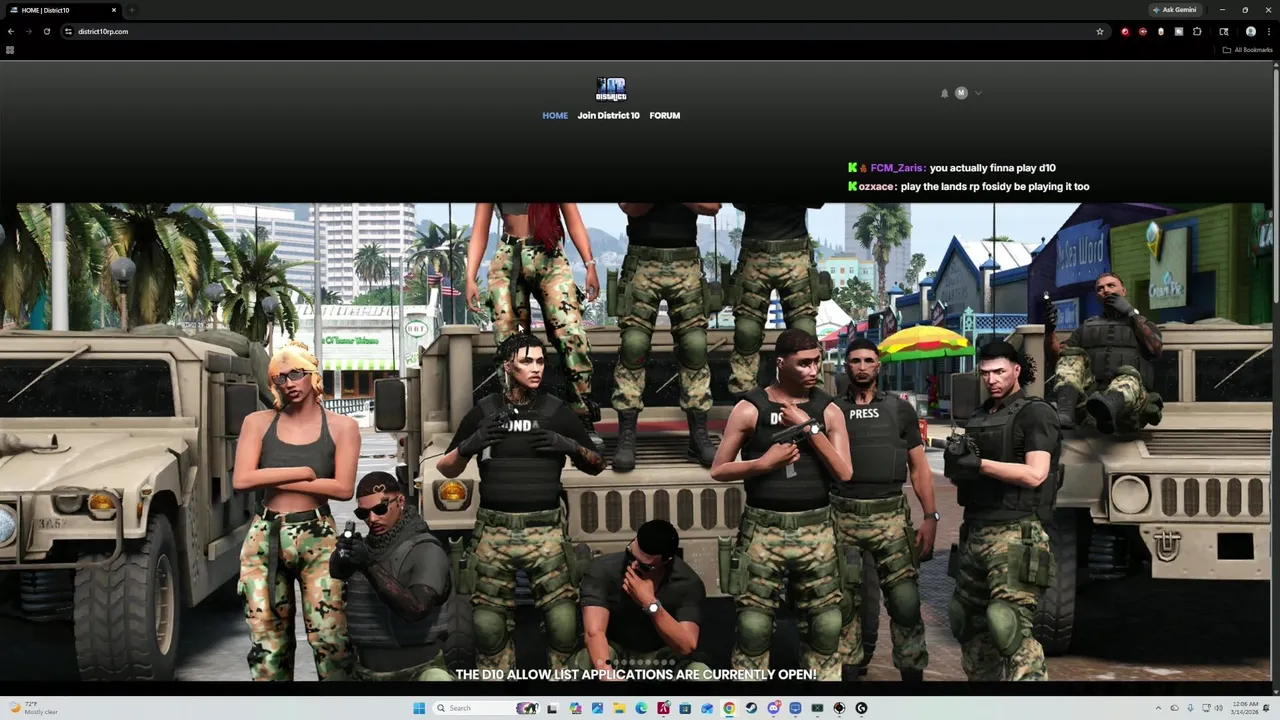Click the carousel pagination dots

[x=636, y=662]
